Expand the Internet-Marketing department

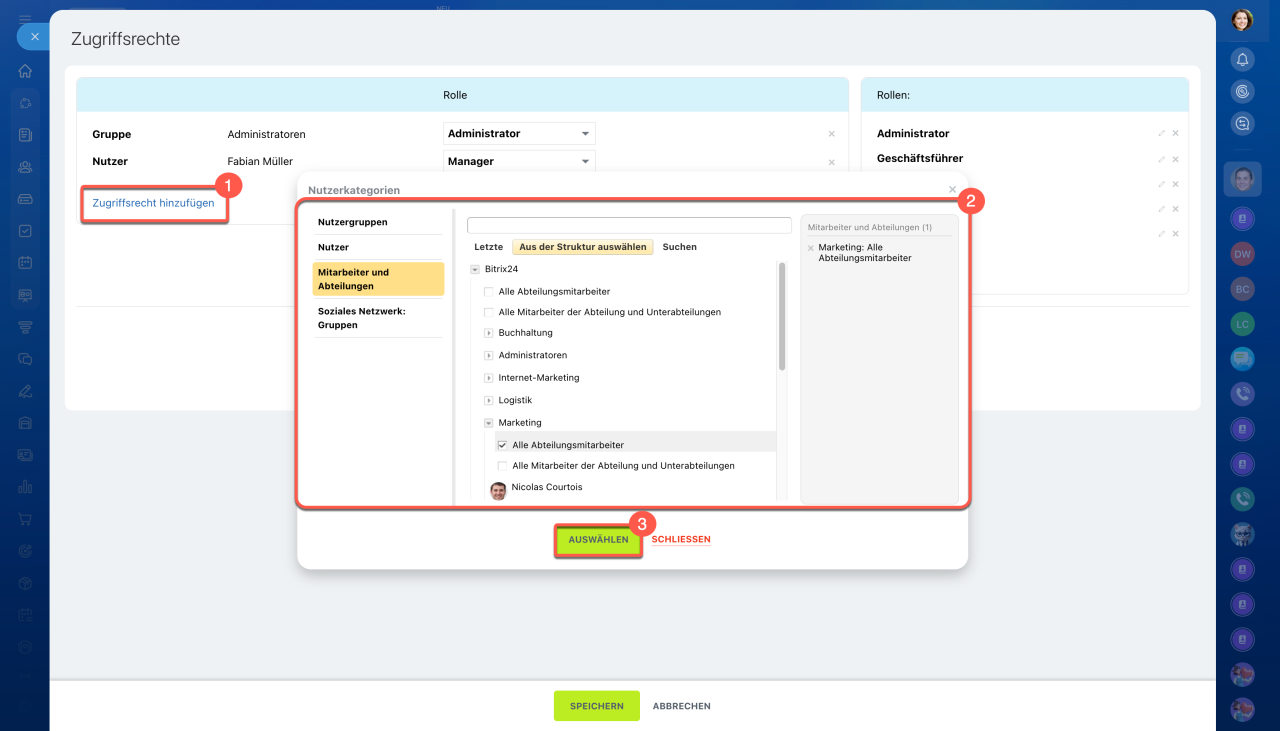click(x=489, y=378)
